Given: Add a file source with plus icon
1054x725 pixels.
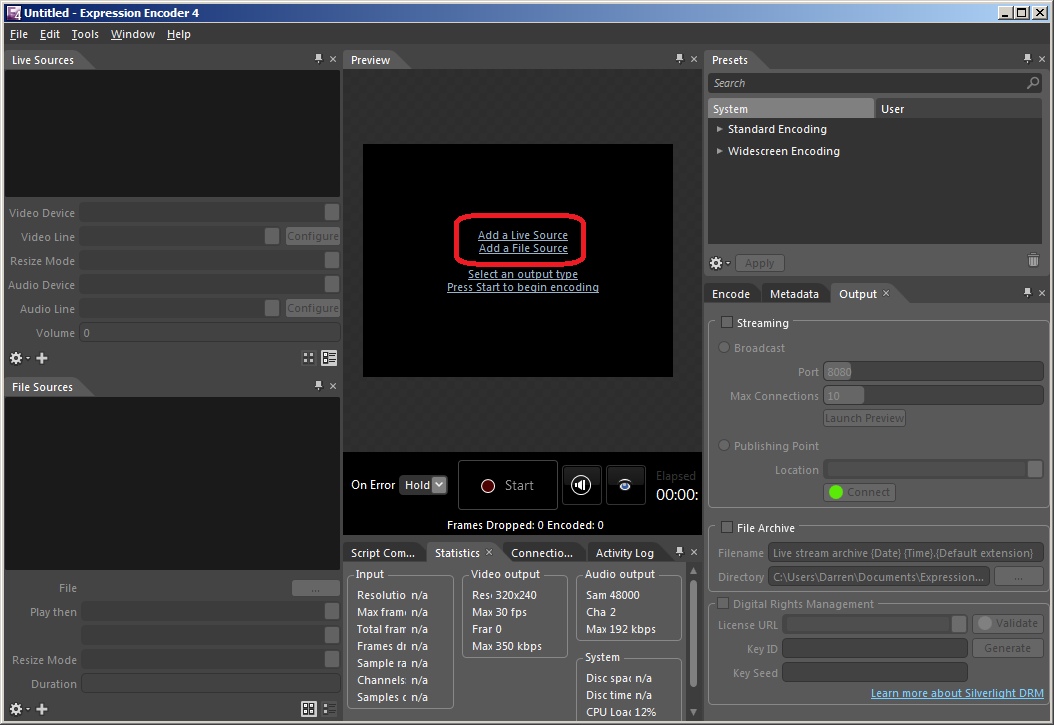Looking at the screenshot, I should [x=42, y=709].
